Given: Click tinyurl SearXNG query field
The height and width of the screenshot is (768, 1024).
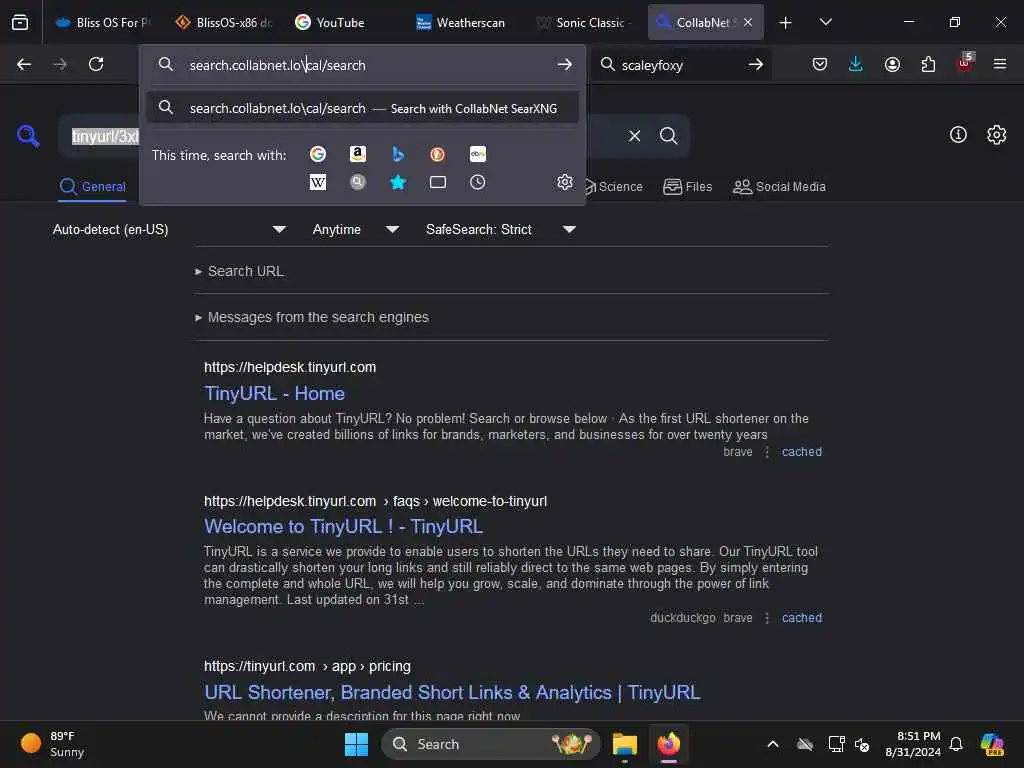Looking at the screenshot, I should (x=104, y=136).
